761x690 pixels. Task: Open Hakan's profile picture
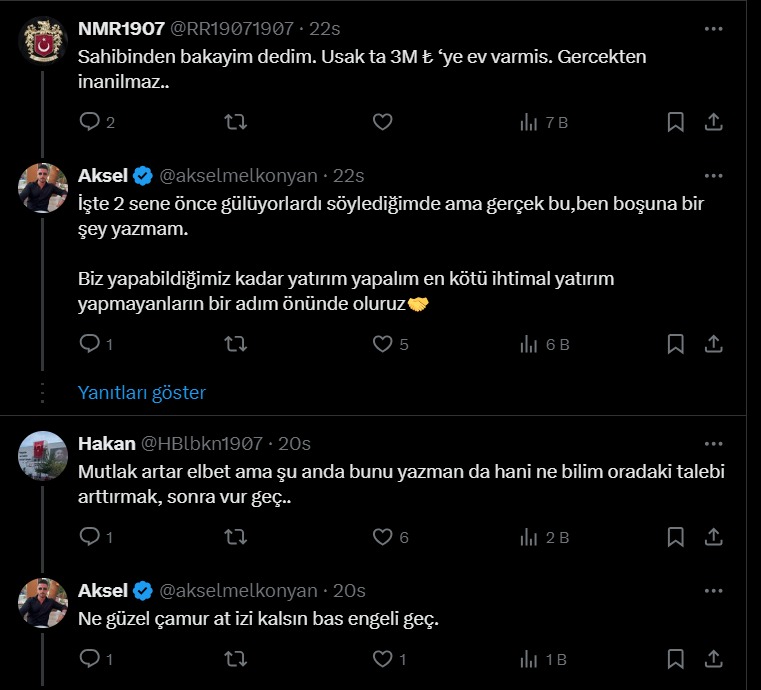[x=43, y=461]
